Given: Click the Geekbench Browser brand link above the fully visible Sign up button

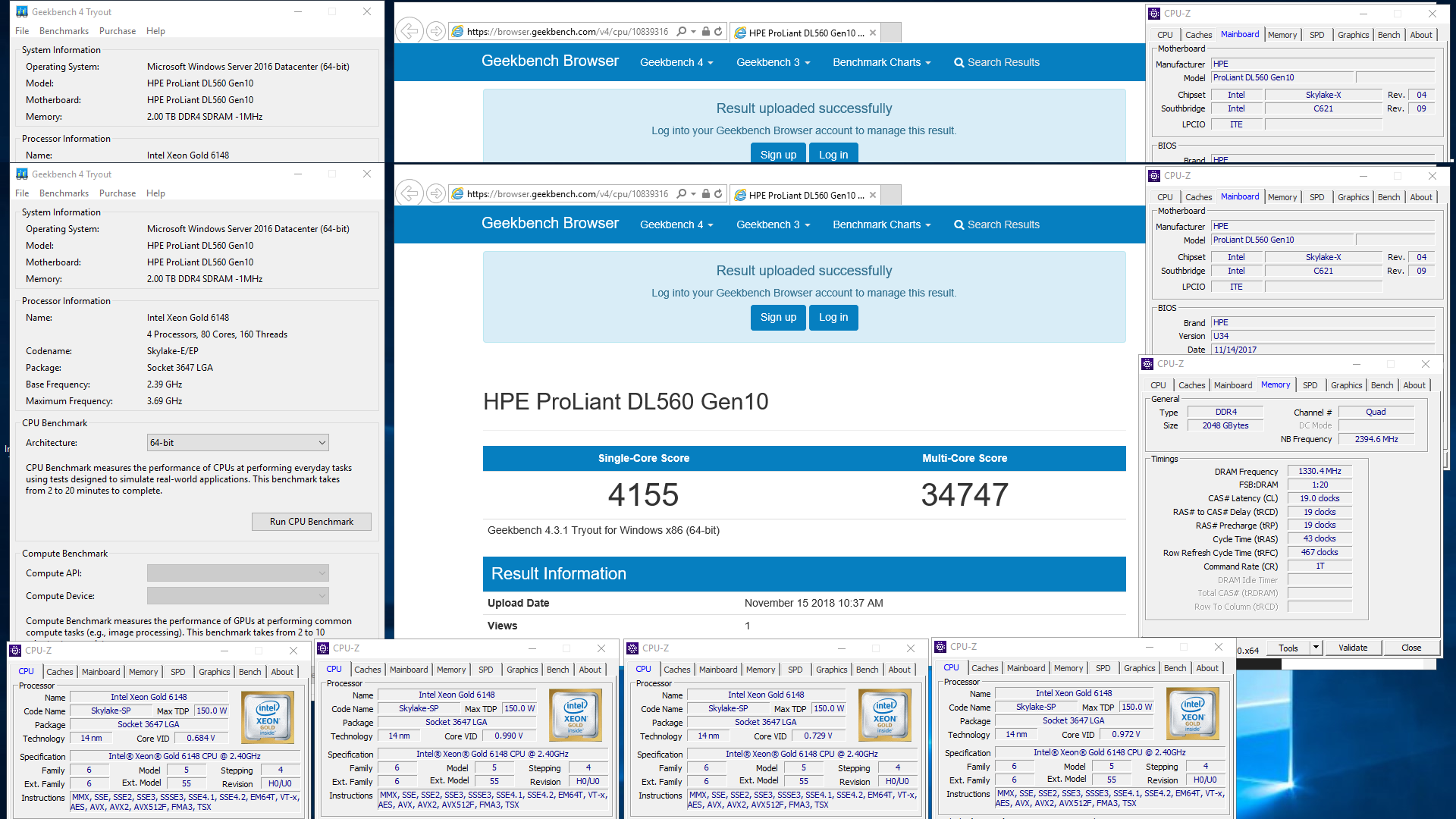Looking at the screenshot, I should tap(550, 224).
